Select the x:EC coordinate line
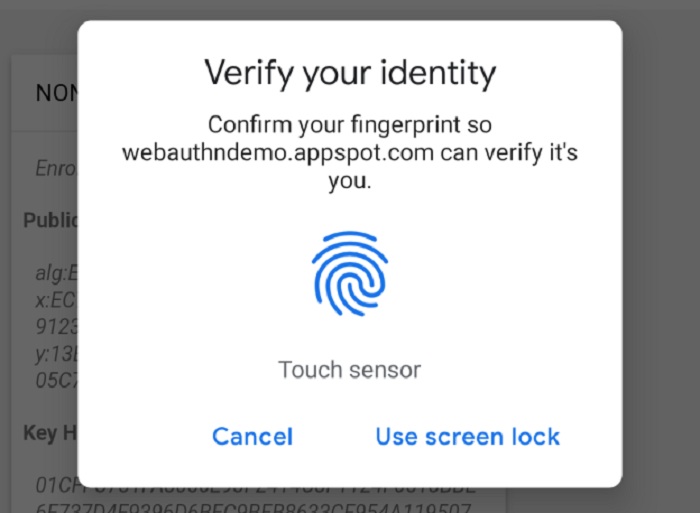 coord(56,300)
